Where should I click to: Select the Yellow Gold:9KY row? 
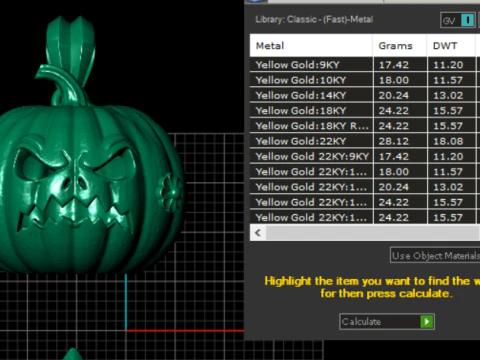[365, 65]
